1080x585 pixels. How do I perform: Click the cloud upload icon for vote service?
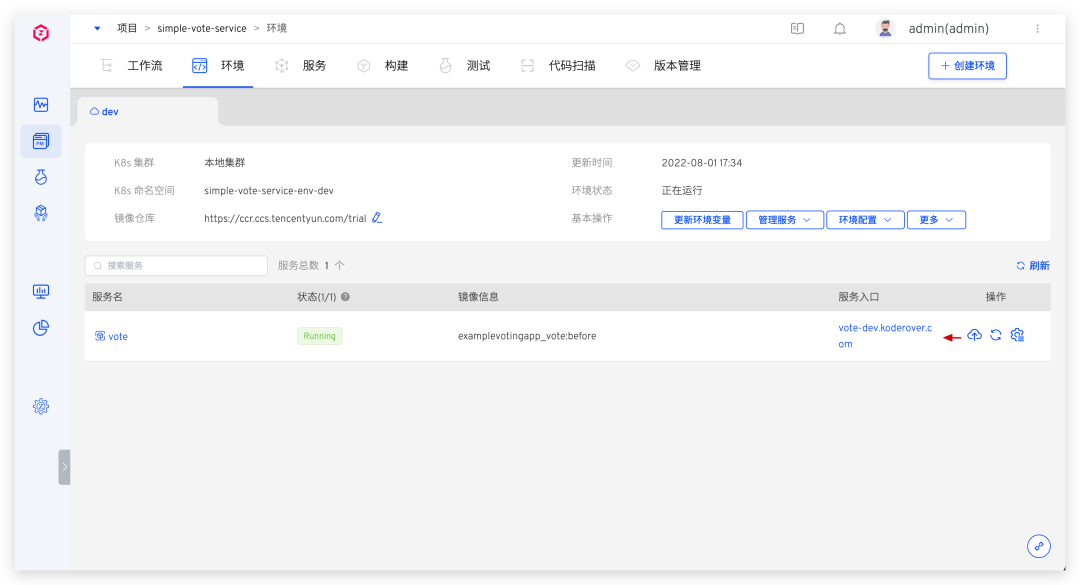(x=974, y=336)
